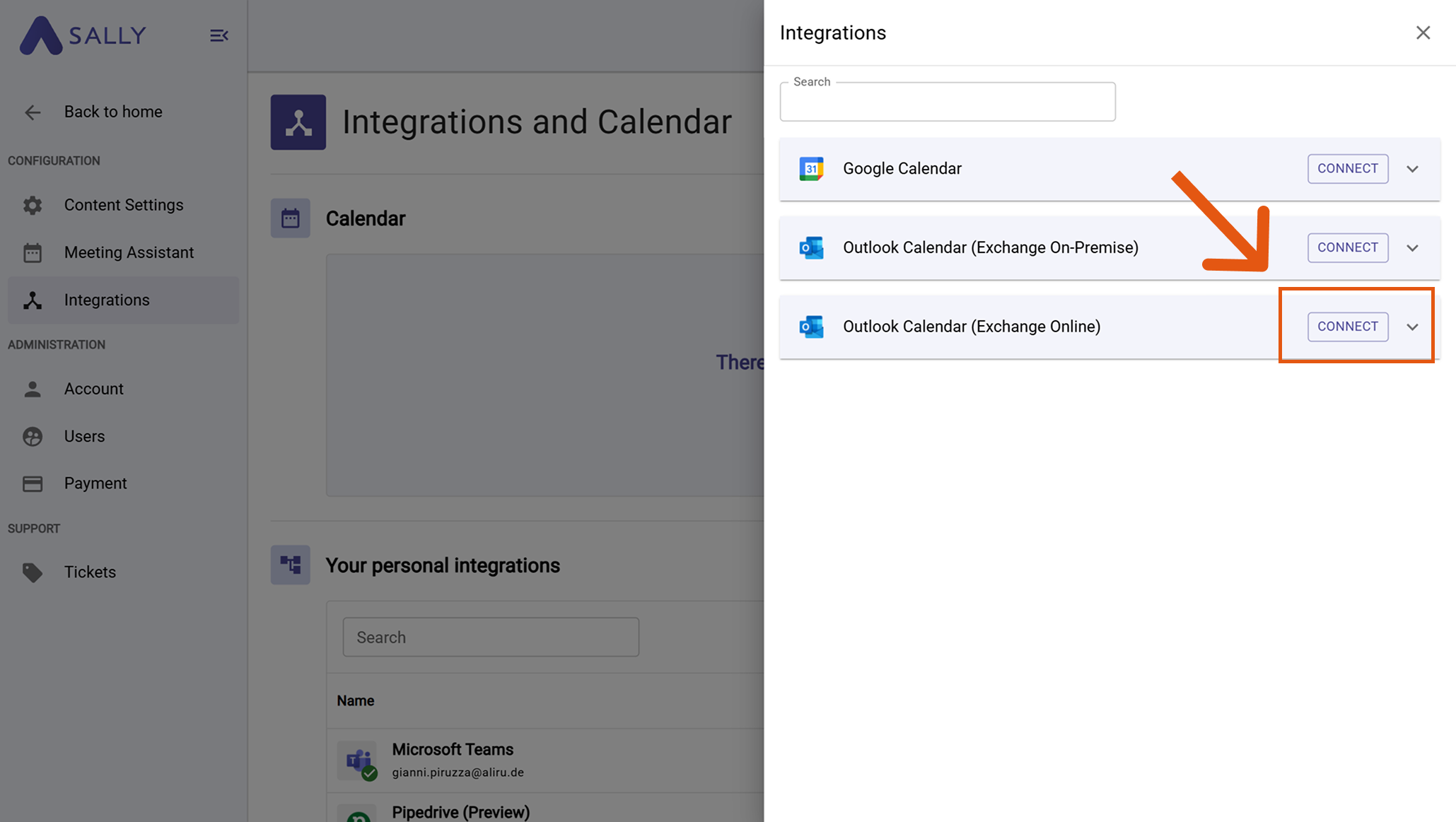Image resolution: width=1456 pixels, height=822 pixels.
Task: Click the Payment card icon
Action: (x=33, y=484)
